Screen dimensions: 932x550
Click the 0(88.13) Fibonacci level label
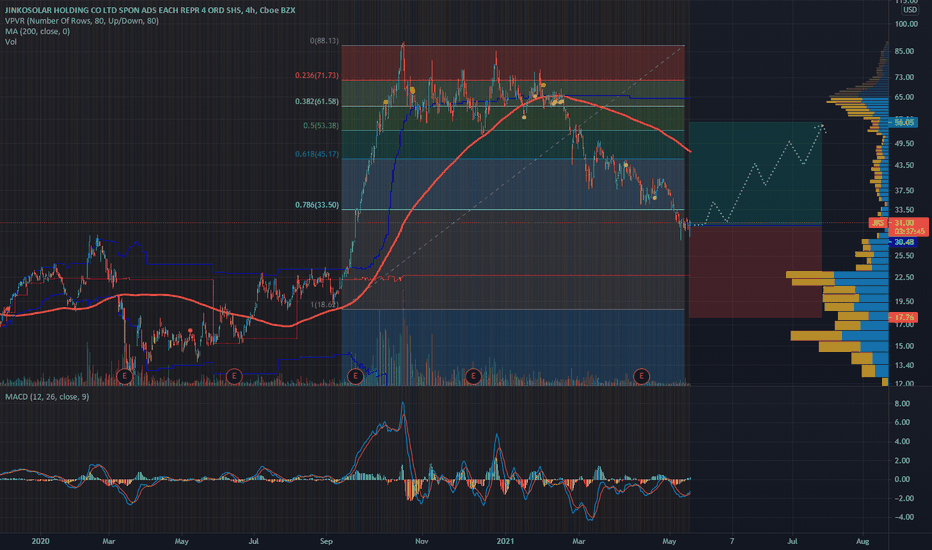point(324,41)
